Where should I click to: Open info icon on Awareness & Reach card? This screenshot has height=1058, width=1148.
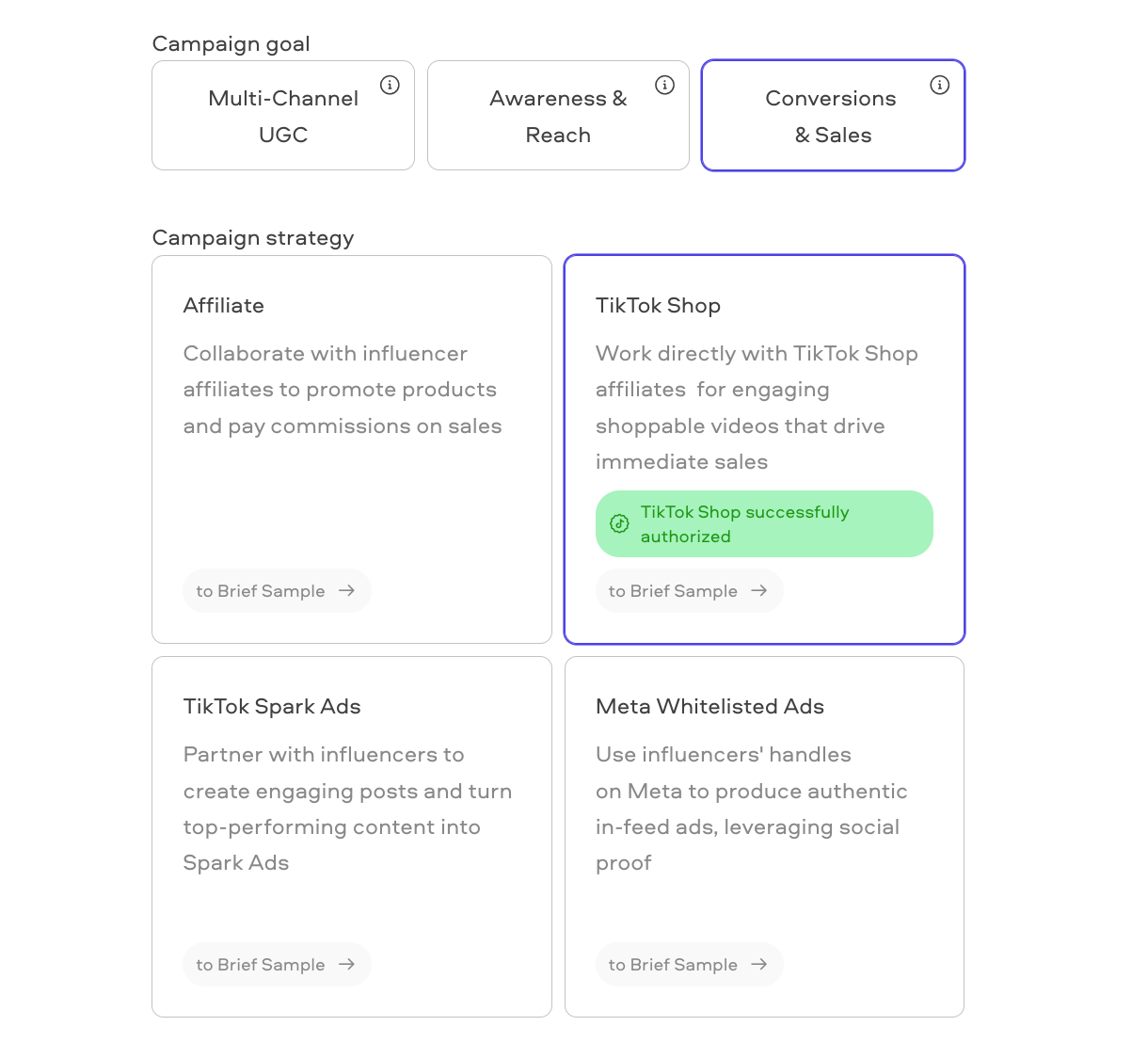[x=664, y=86]
